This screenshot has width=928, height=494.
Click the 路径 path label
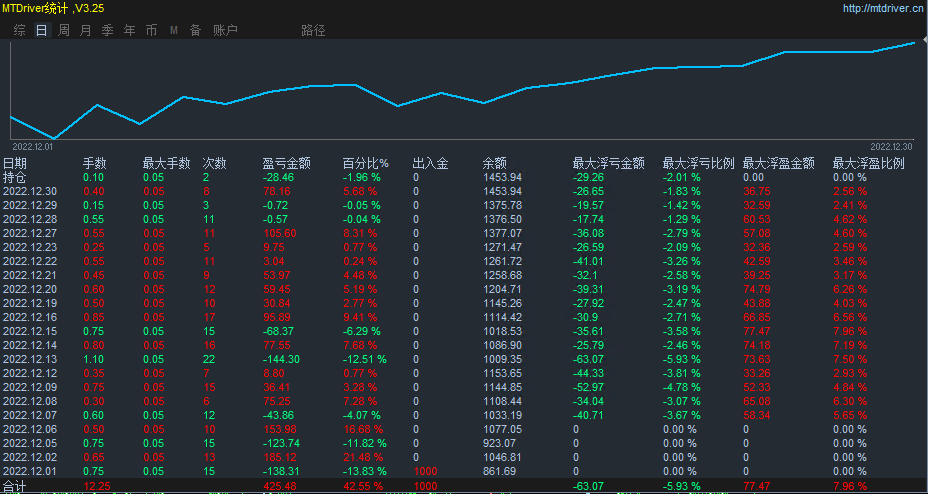[313, 31]
